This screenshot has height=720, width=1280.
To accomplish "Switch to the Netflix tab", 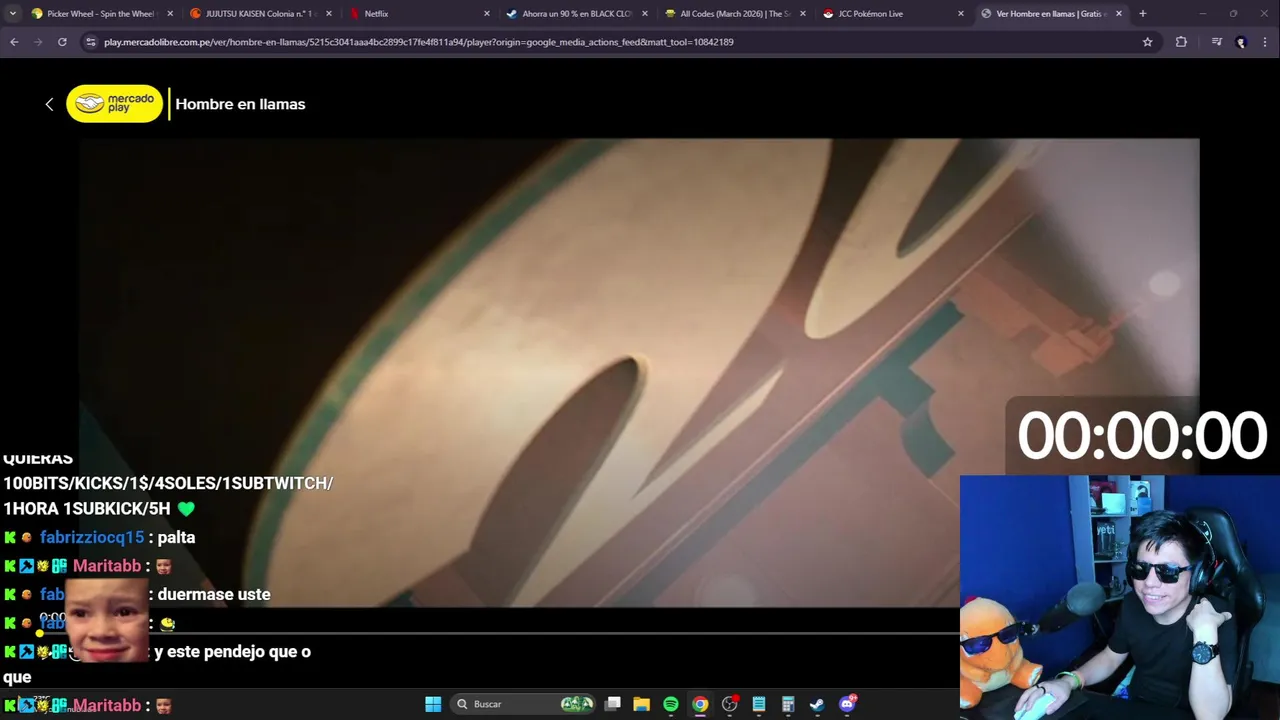I will click(418, 14).
